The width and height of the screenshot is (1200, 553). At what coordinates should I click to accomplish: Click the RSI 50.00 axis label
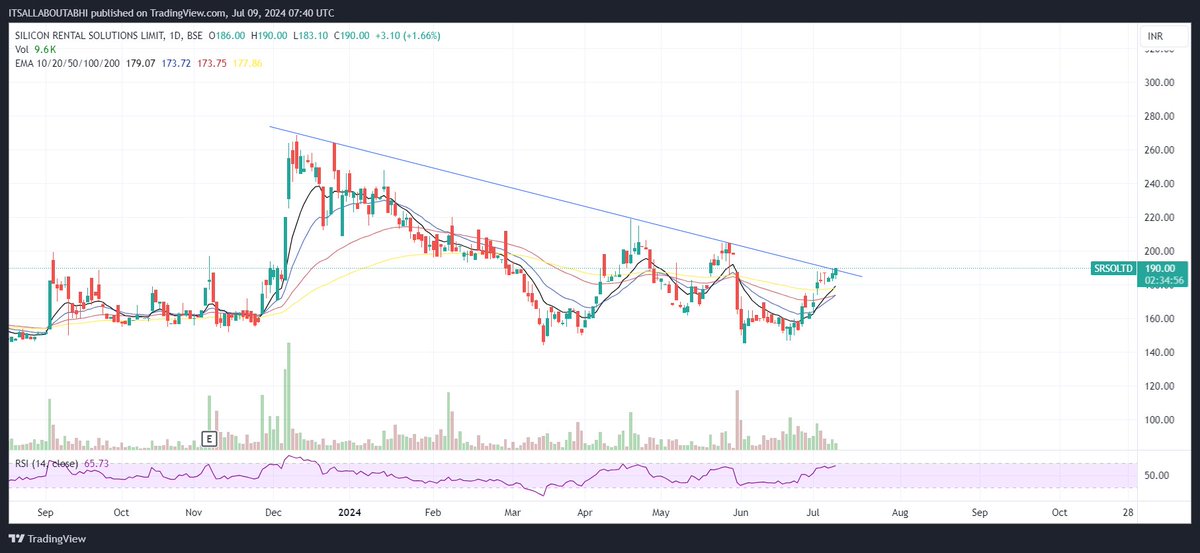[1157, 475]
